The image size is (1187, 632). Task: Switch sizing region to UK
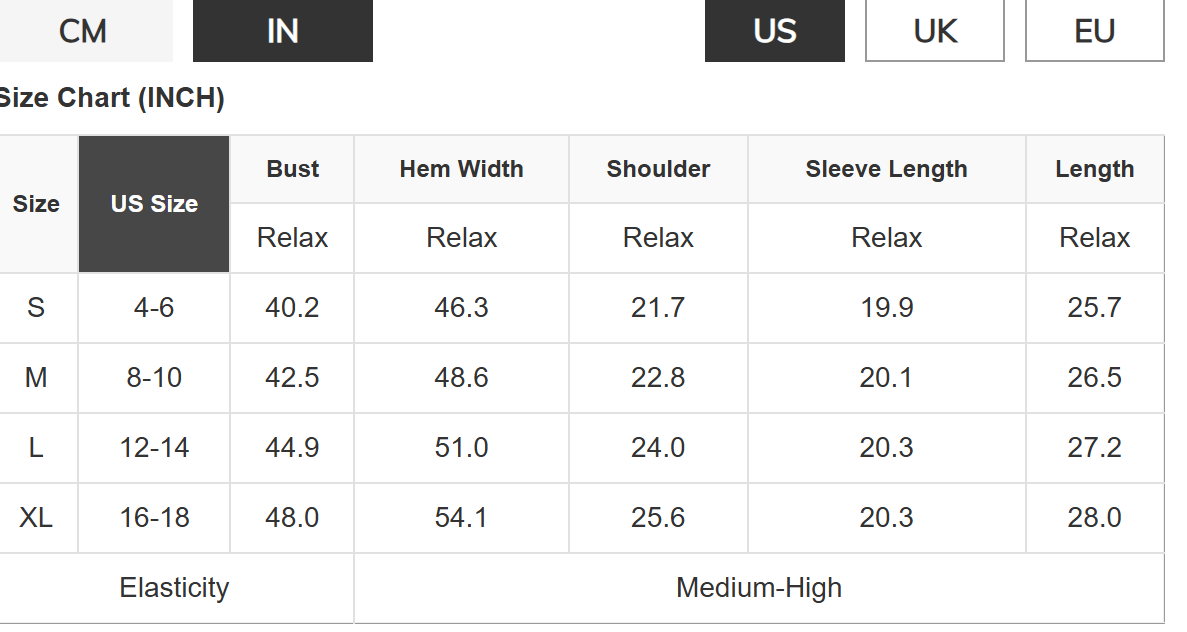(934, 31)
